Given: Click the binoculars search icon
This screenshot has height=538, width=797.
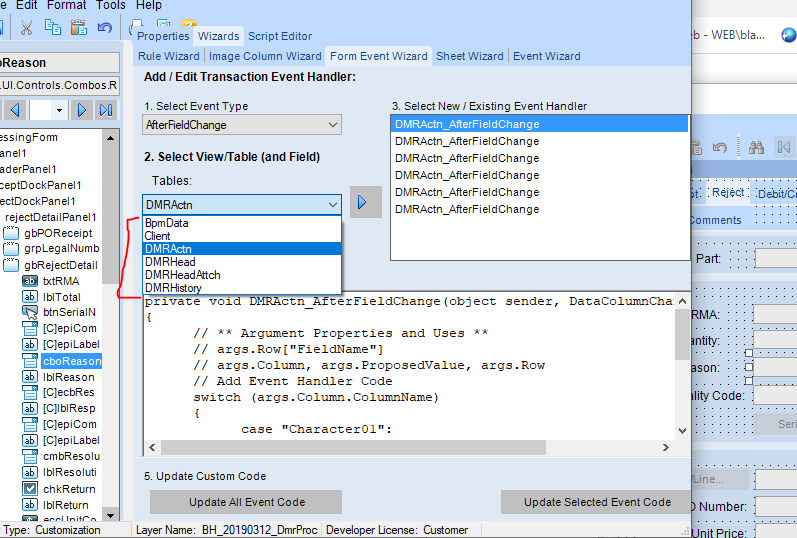Looking at the screenshot, I should click(x=756, y=147).
